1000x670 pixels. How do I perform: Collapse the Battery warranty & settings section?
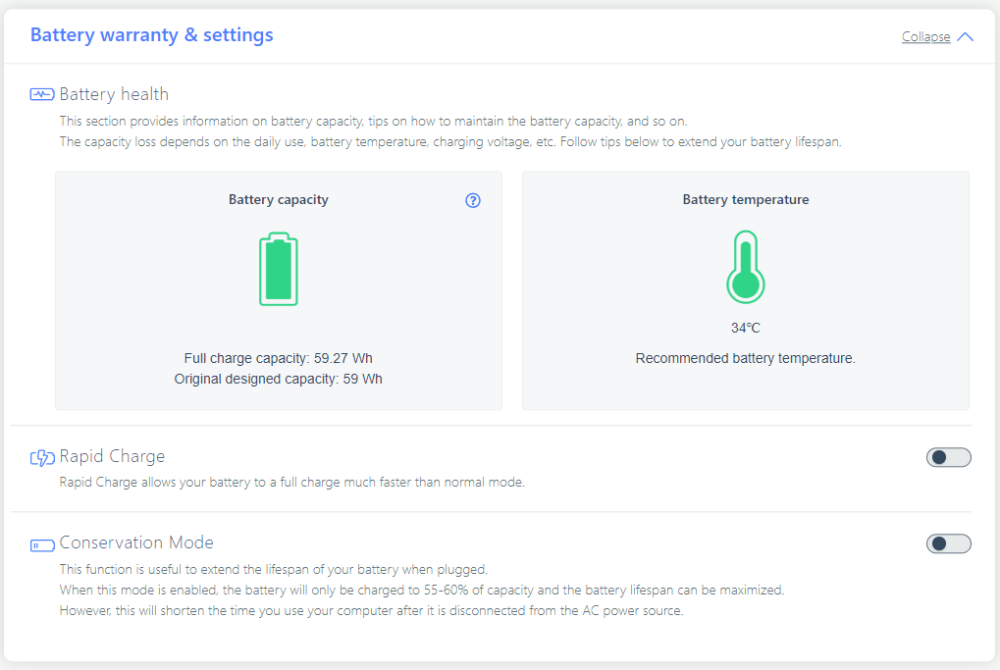(926, 37)
